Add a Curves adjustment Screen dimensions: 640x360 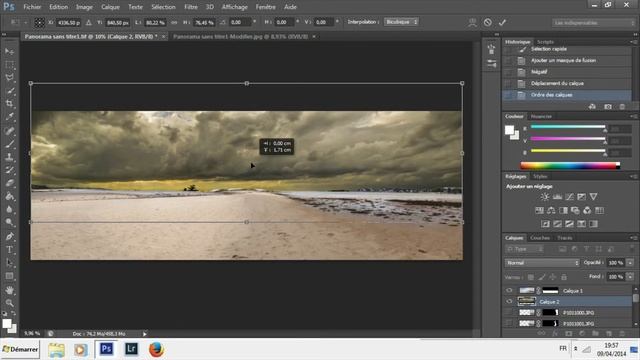click(569, 197)
